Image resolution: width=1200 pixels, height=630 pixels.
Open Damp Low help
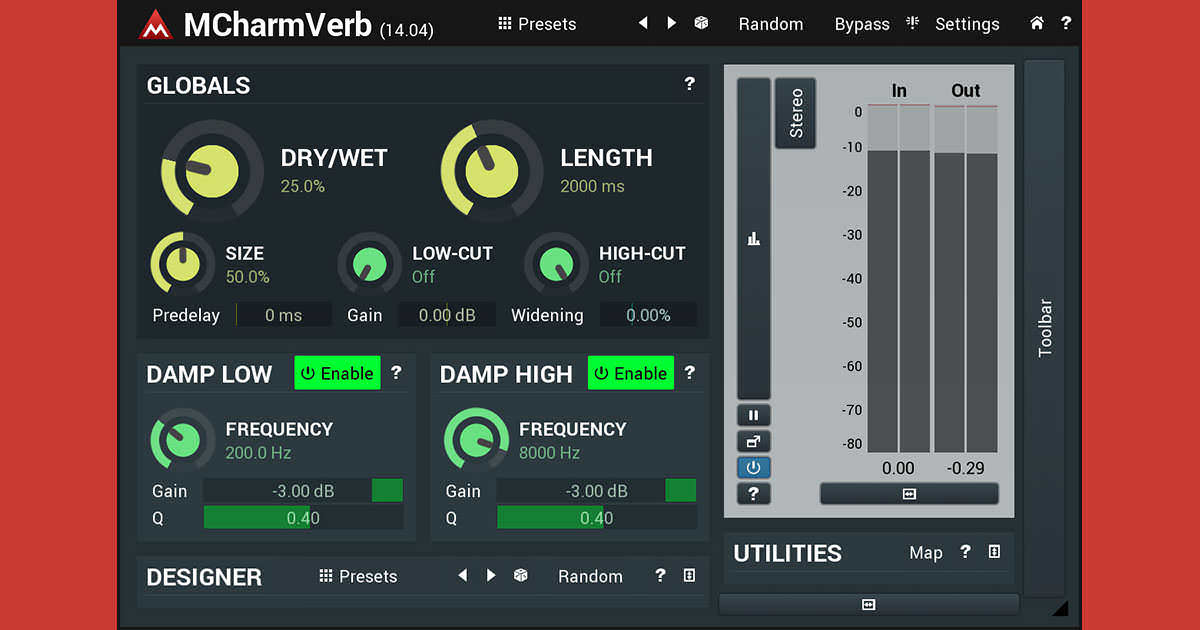[396, 373]
